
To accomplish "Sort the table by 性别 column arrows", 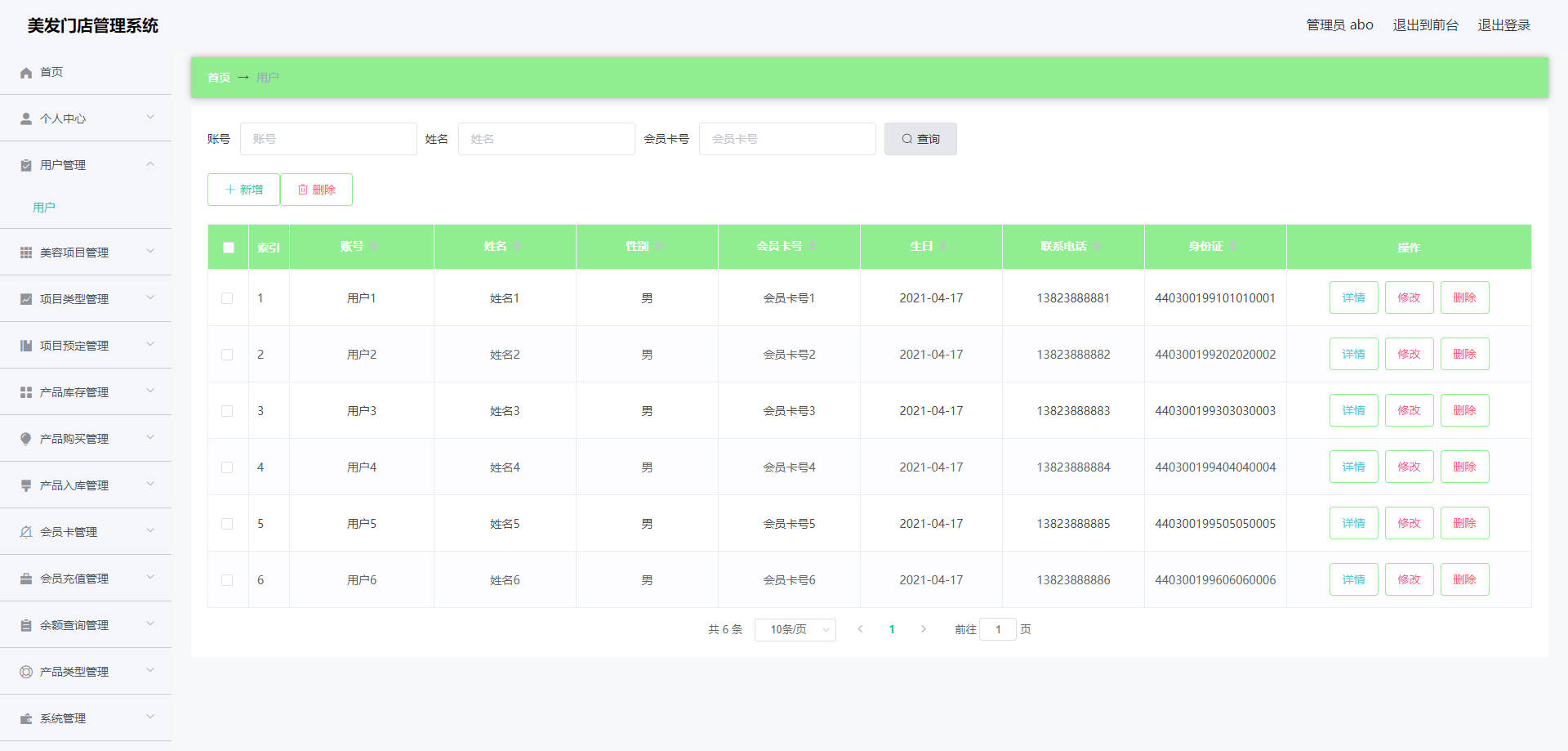I will [659, 247].
